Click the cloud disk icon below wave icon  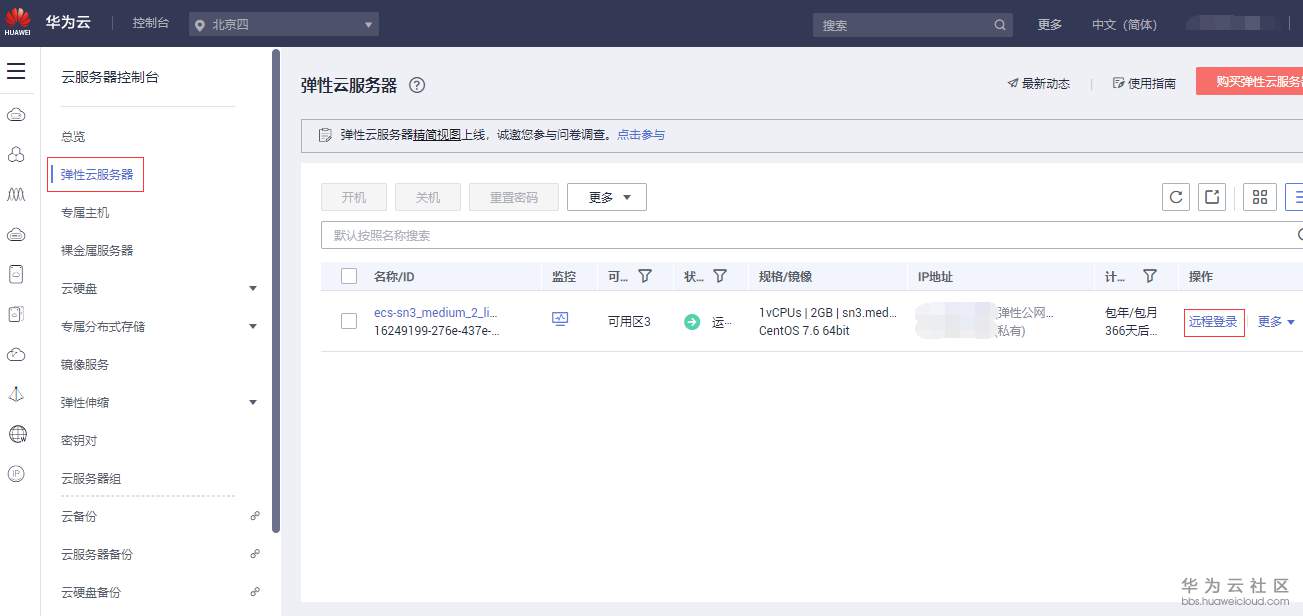click(16, 234)
